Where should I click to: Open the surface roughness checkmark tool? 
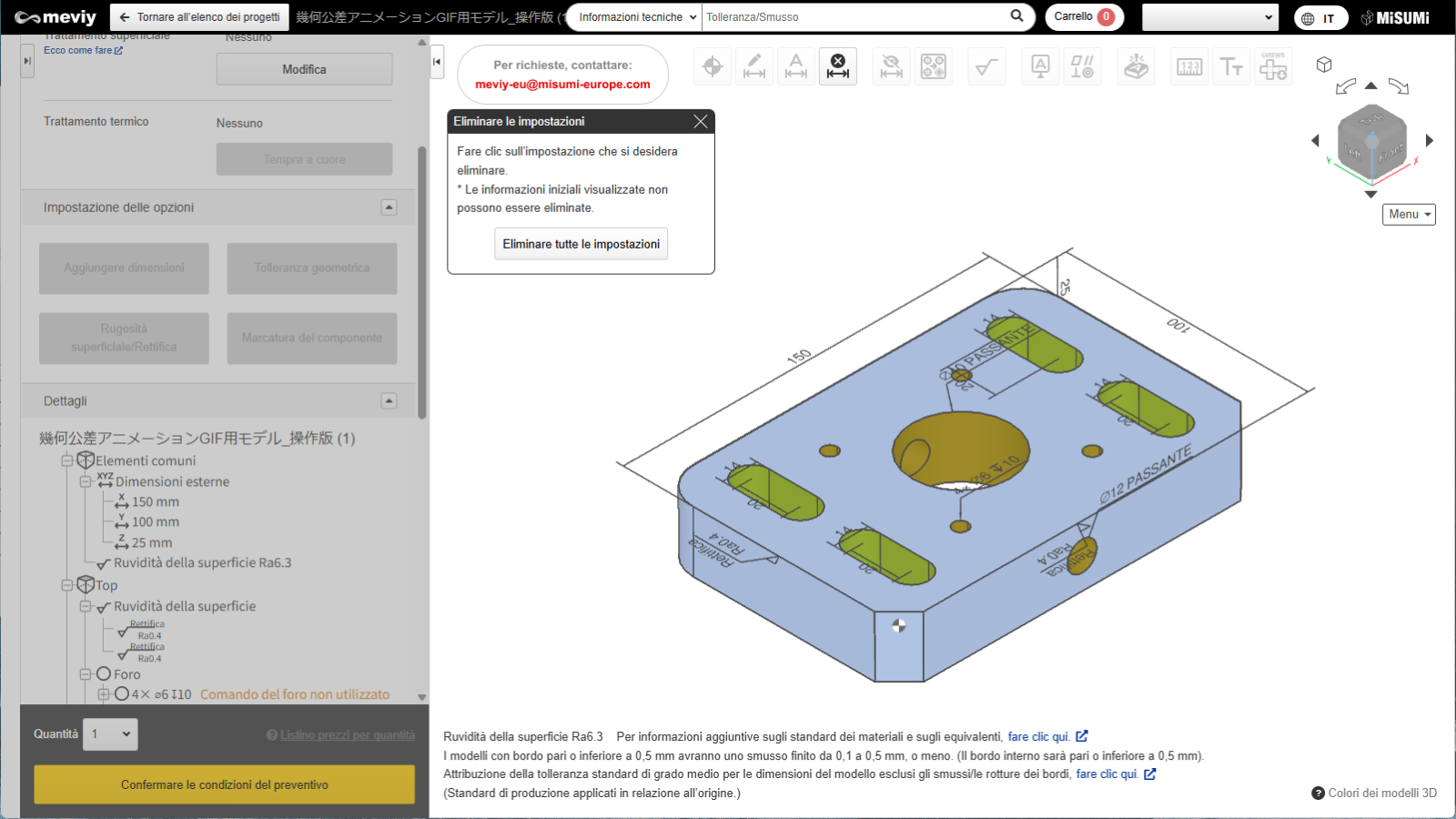click(986, 66)
